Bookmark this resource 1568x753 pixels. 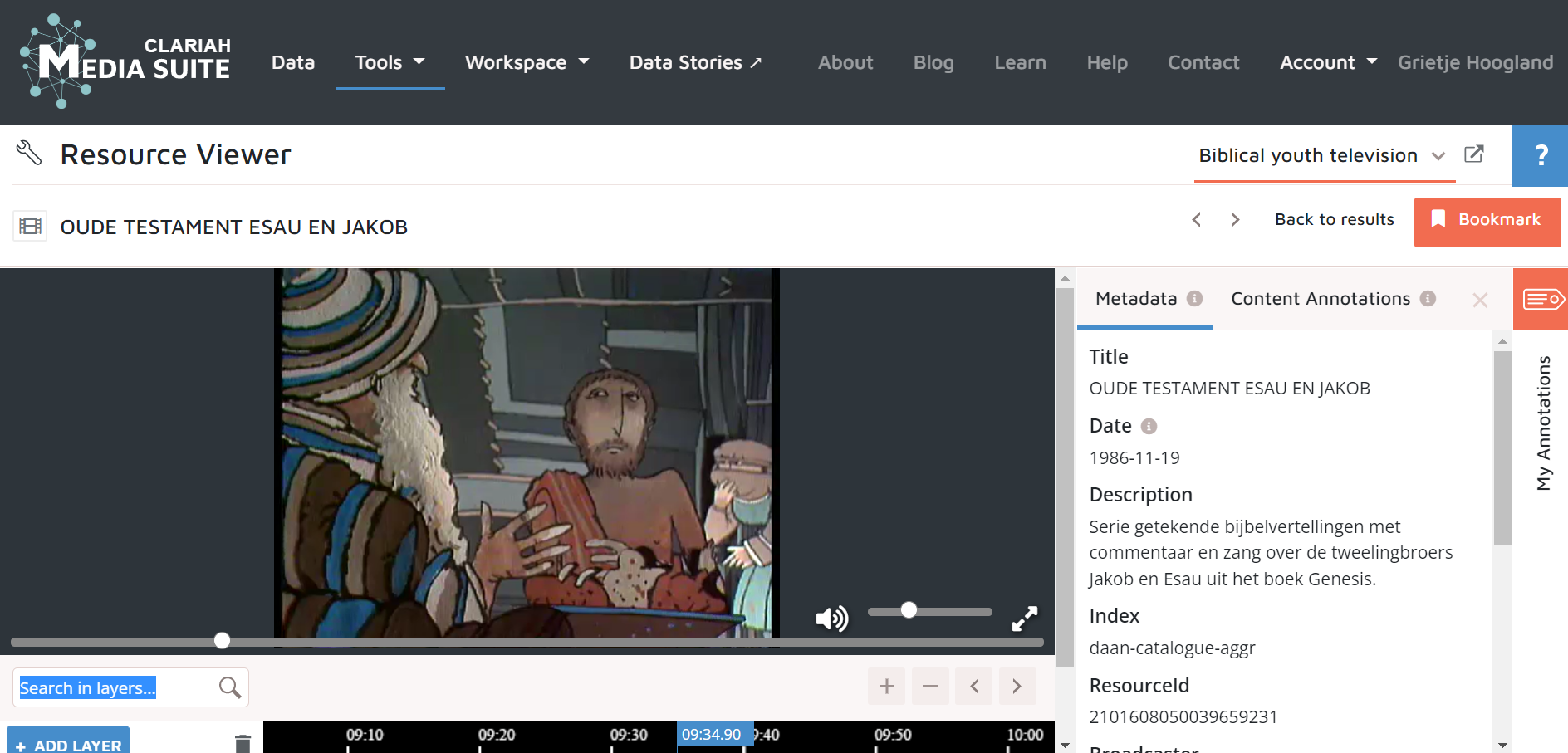coord(1487,221)
